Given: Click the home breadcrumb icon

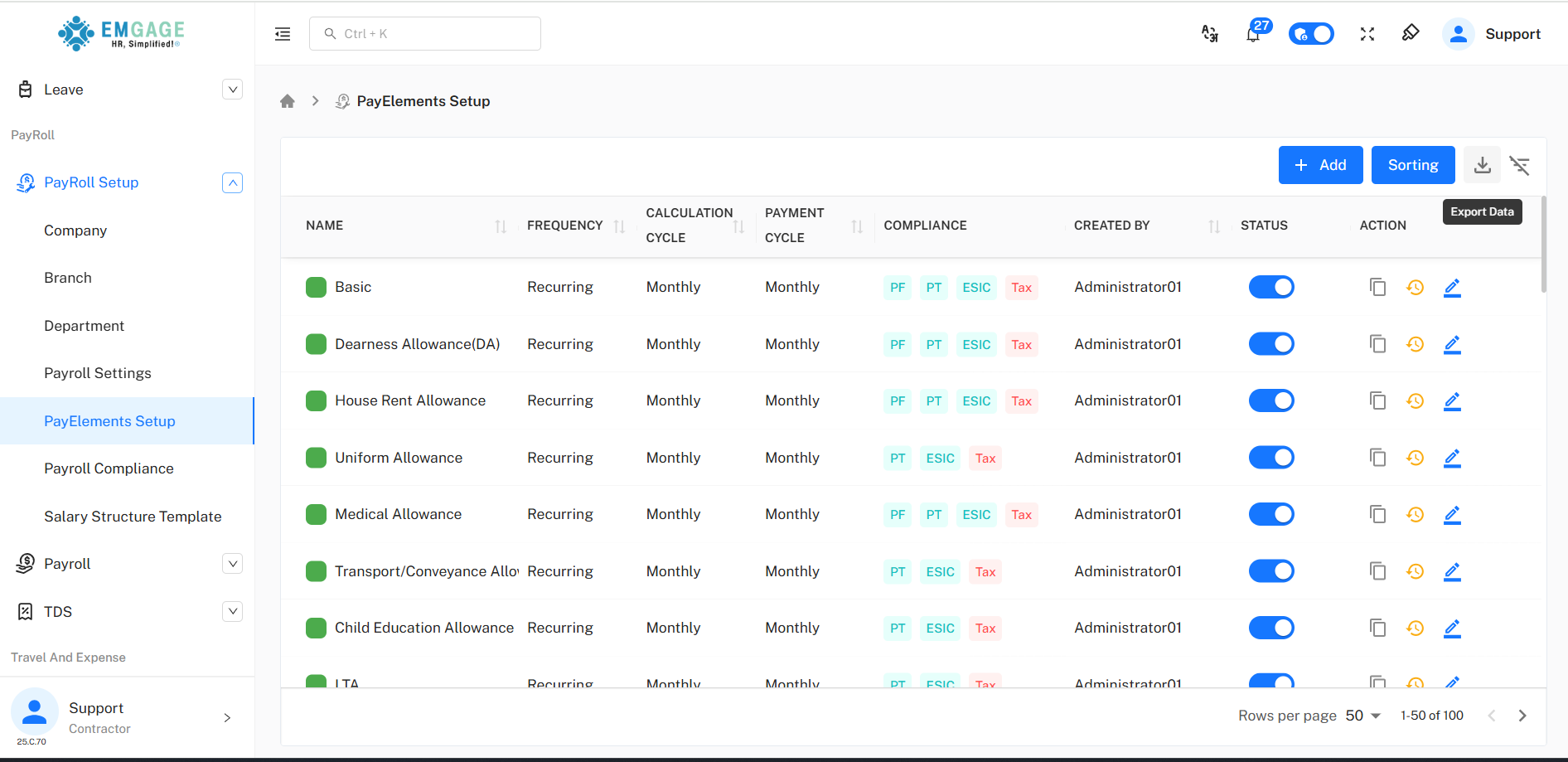Looking at the screenshot, I should coord(288,101).
